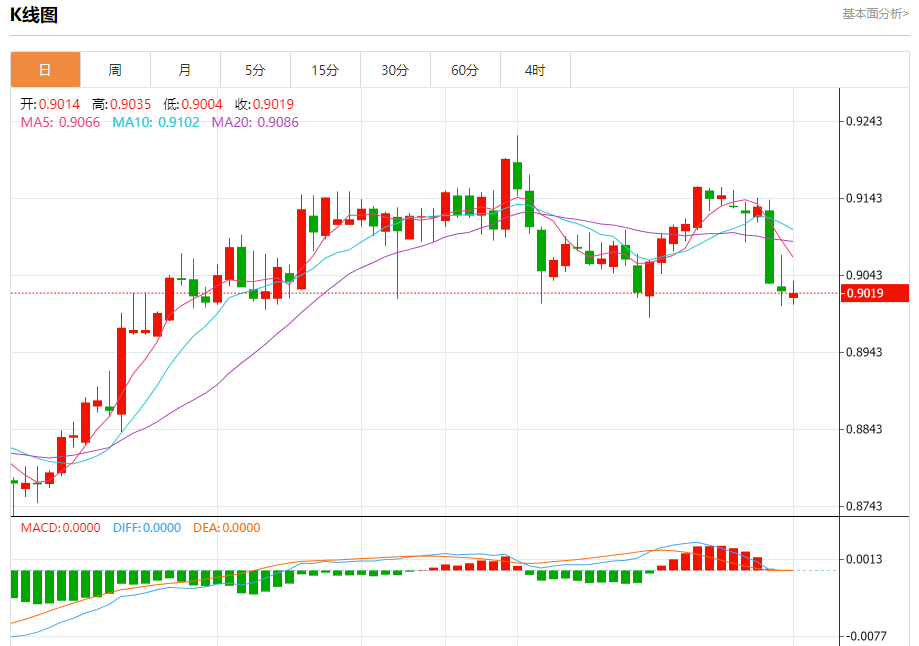919x646 pixels.
Task: Click the 0.8743 price axis label
Action: (864, 506)
